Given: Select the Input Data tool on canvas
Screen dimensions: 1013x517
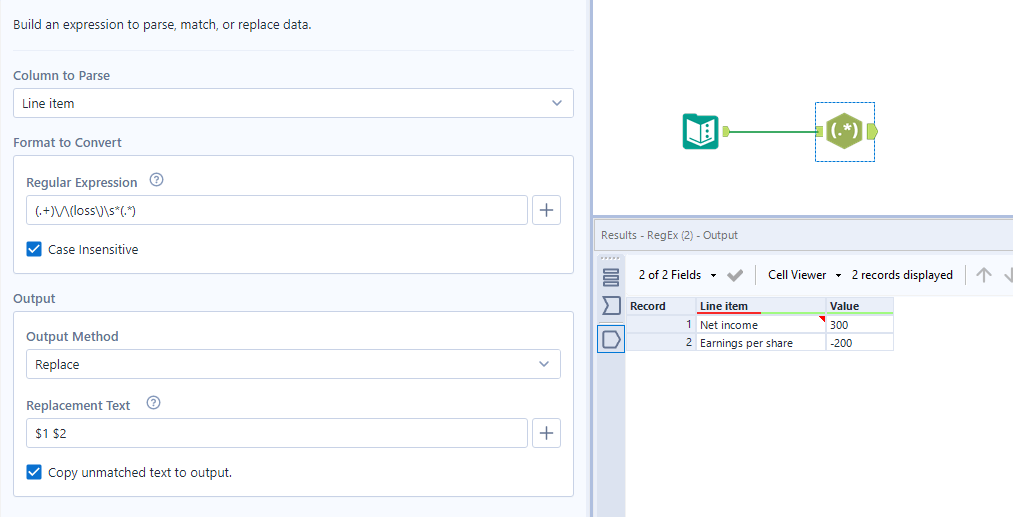Looking at the screenshot, I should [701, 131].
